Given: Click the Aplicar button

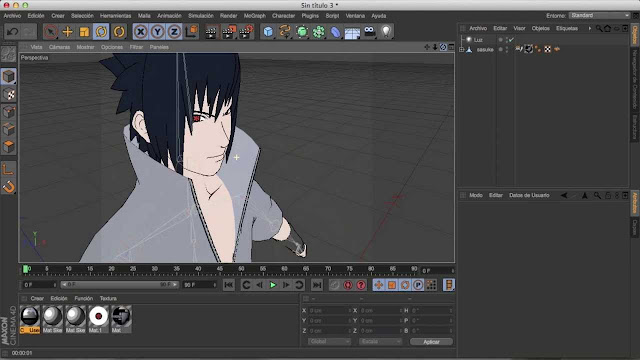Looking at the screenshot, I should tap(431, 342).
